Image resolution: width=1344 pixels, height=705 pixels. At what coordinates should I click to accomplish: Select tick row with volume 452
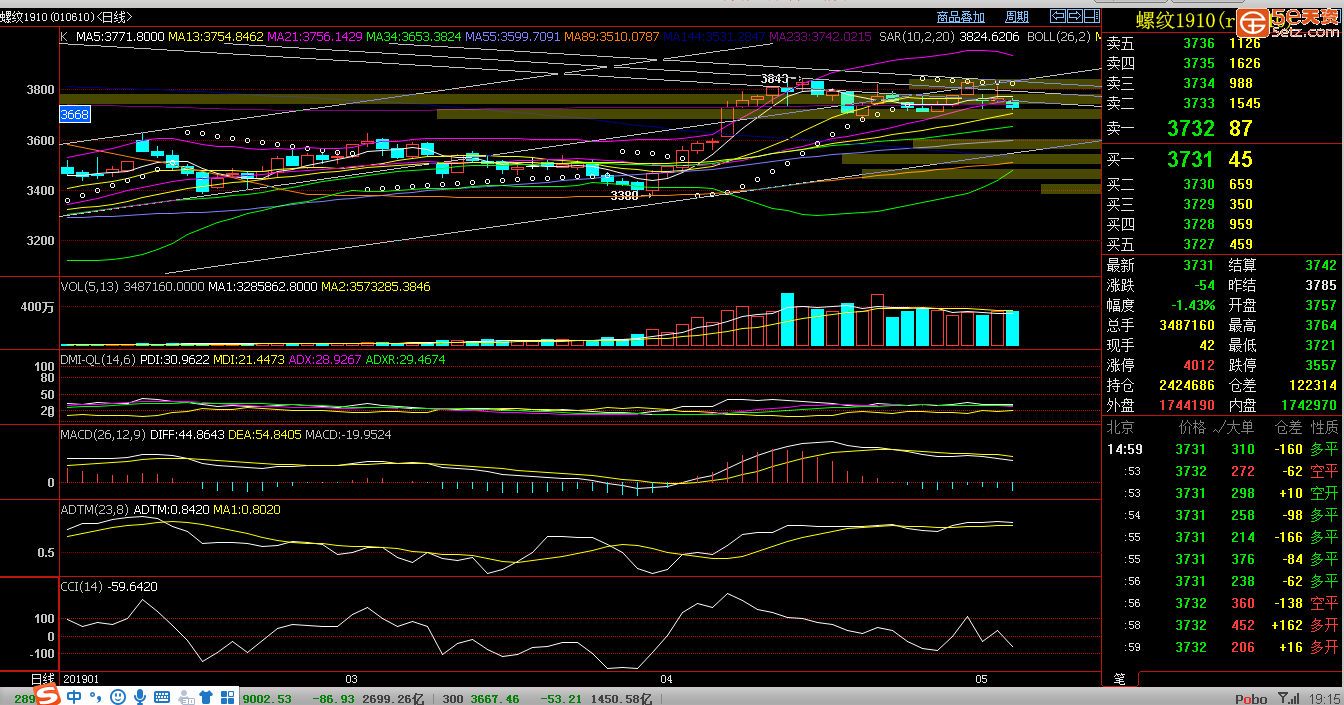(x=1222, y=626)
